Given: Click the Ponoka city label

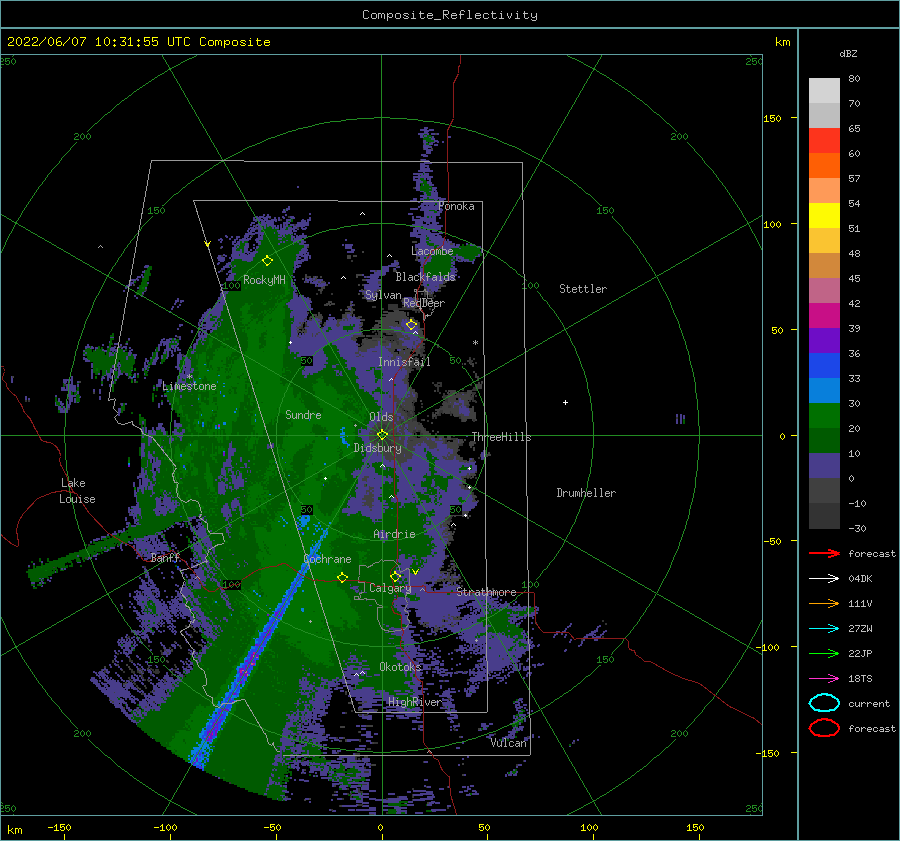Looking at the screenshot, I should [456, 206].
